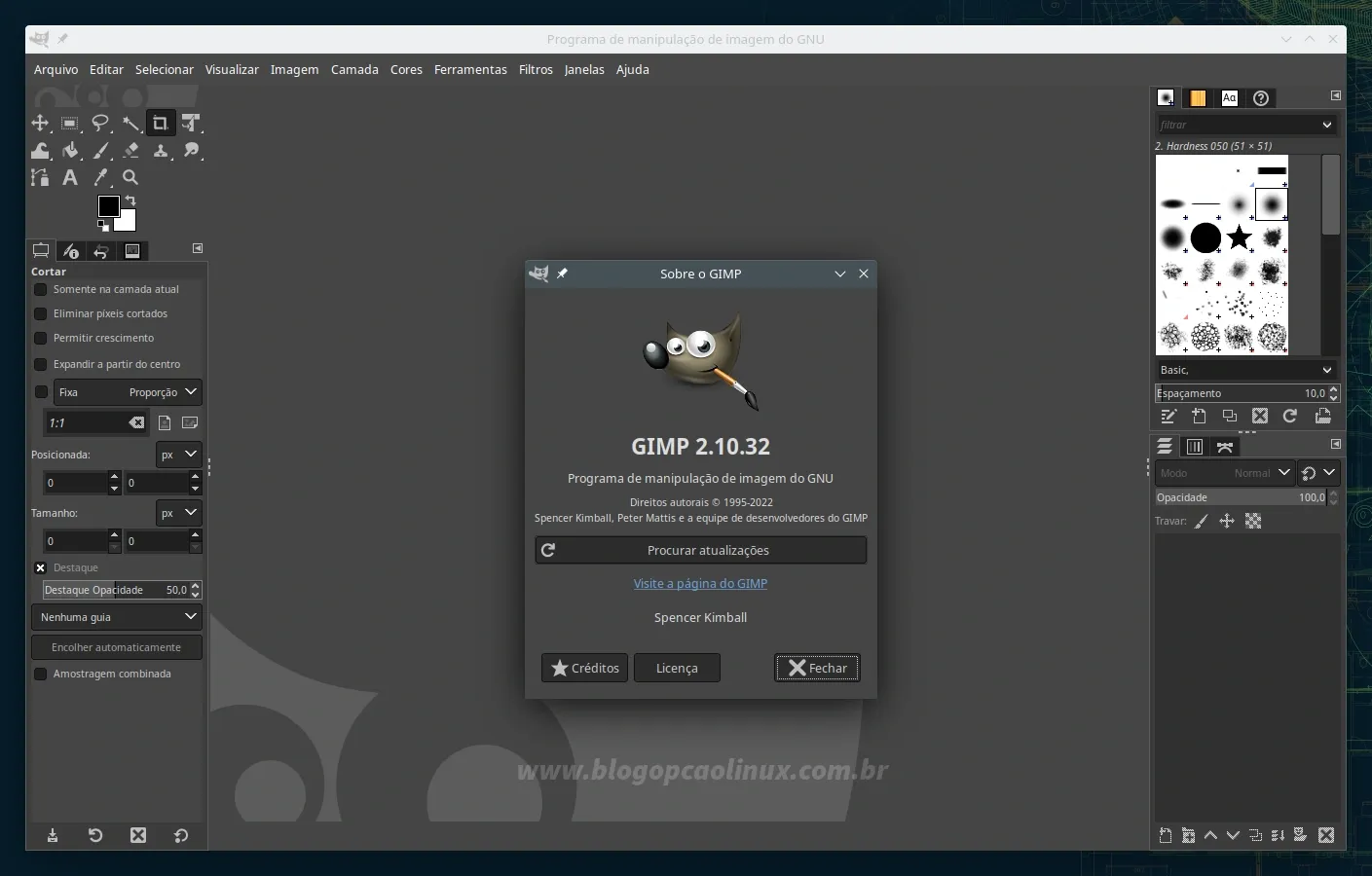Open the Camada menu
Viewport: 1372px width, 876px height.
pos(354,69)
